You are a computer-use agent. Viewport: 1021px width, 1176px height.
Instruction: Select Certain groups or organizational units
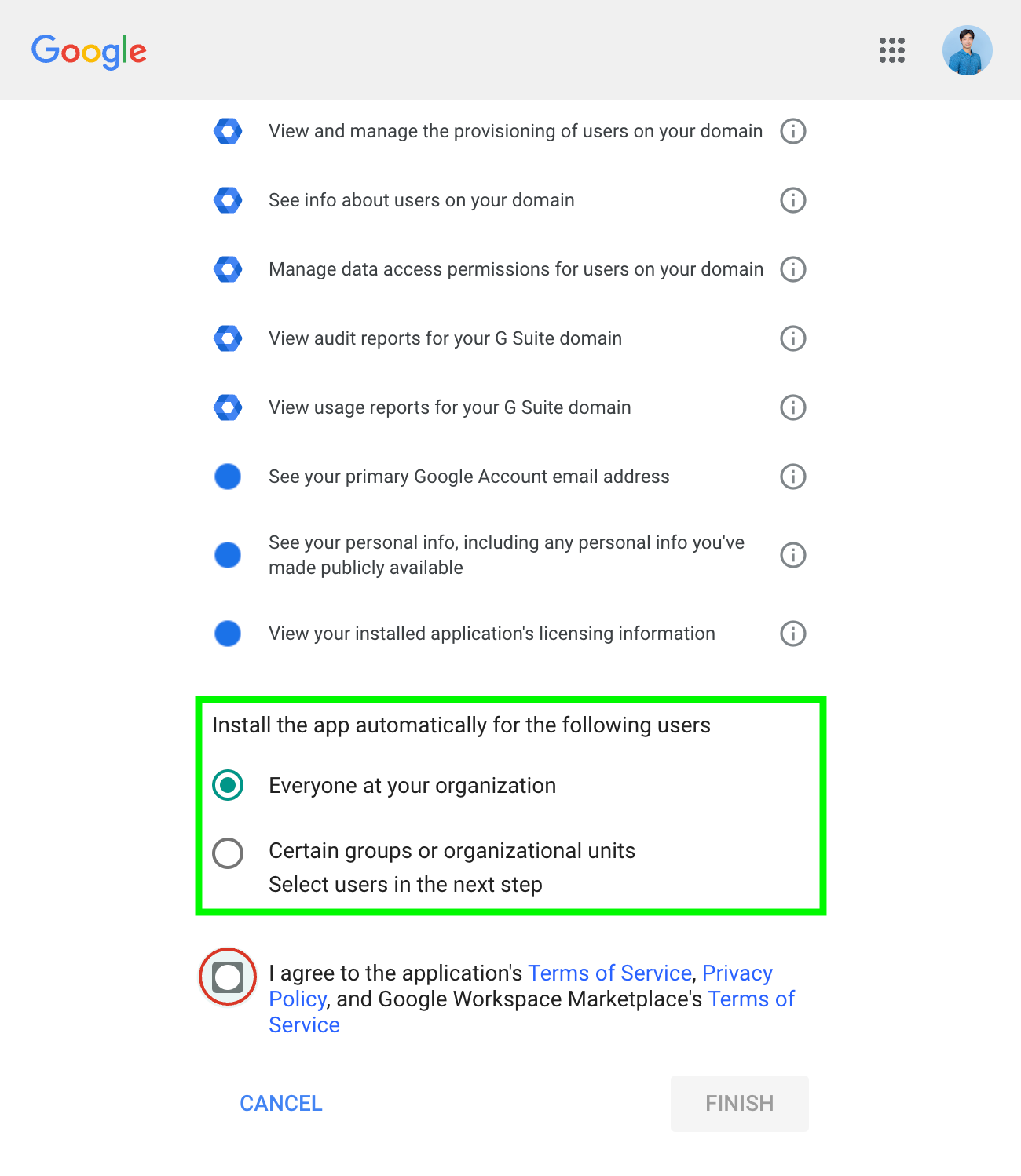[x=228, y=853]
